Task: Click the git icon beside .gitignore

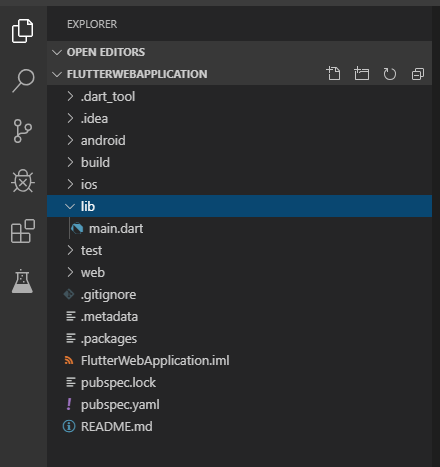Action: coord(69,294)
